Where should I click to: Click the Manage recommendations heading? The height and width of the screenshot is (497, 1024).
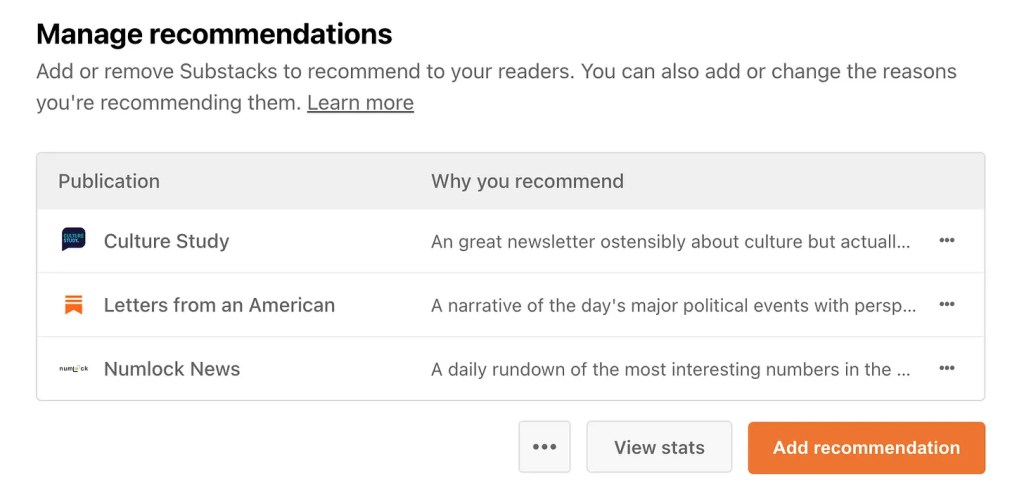point(214,34)
